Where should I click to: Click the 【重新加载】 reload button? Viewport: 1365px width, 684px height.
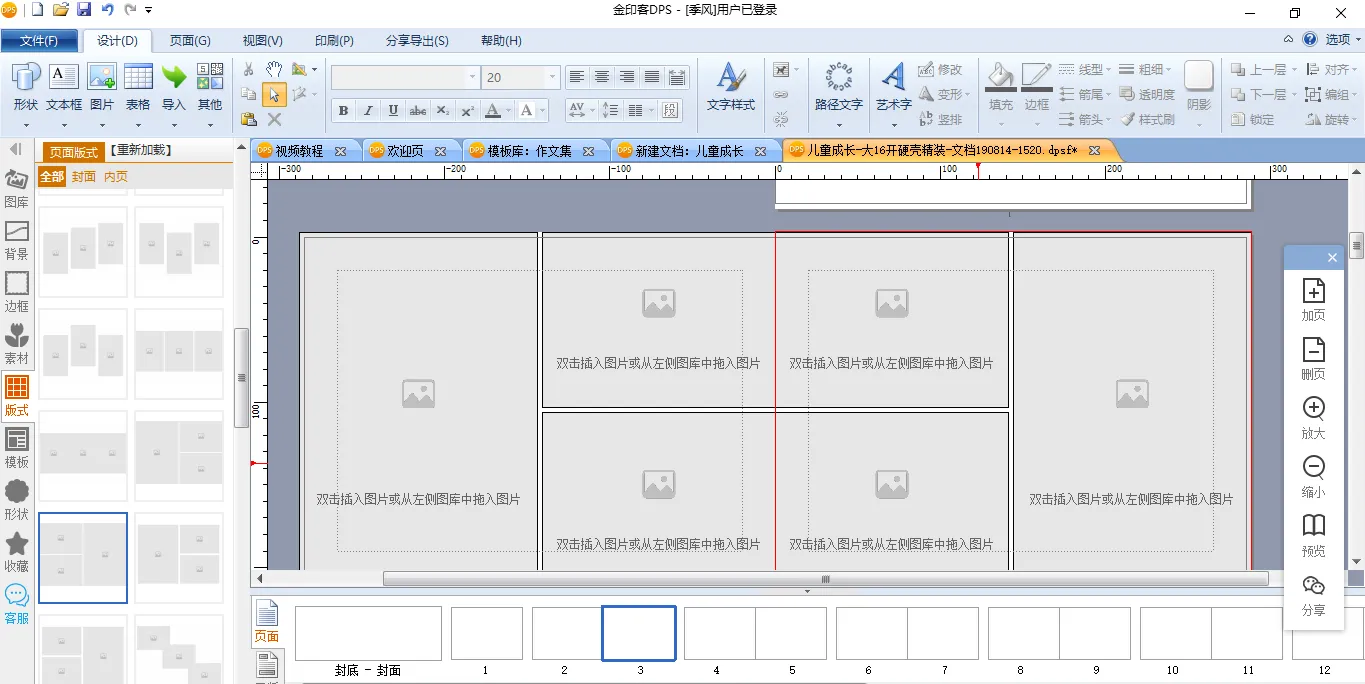[x=140, y=150]
